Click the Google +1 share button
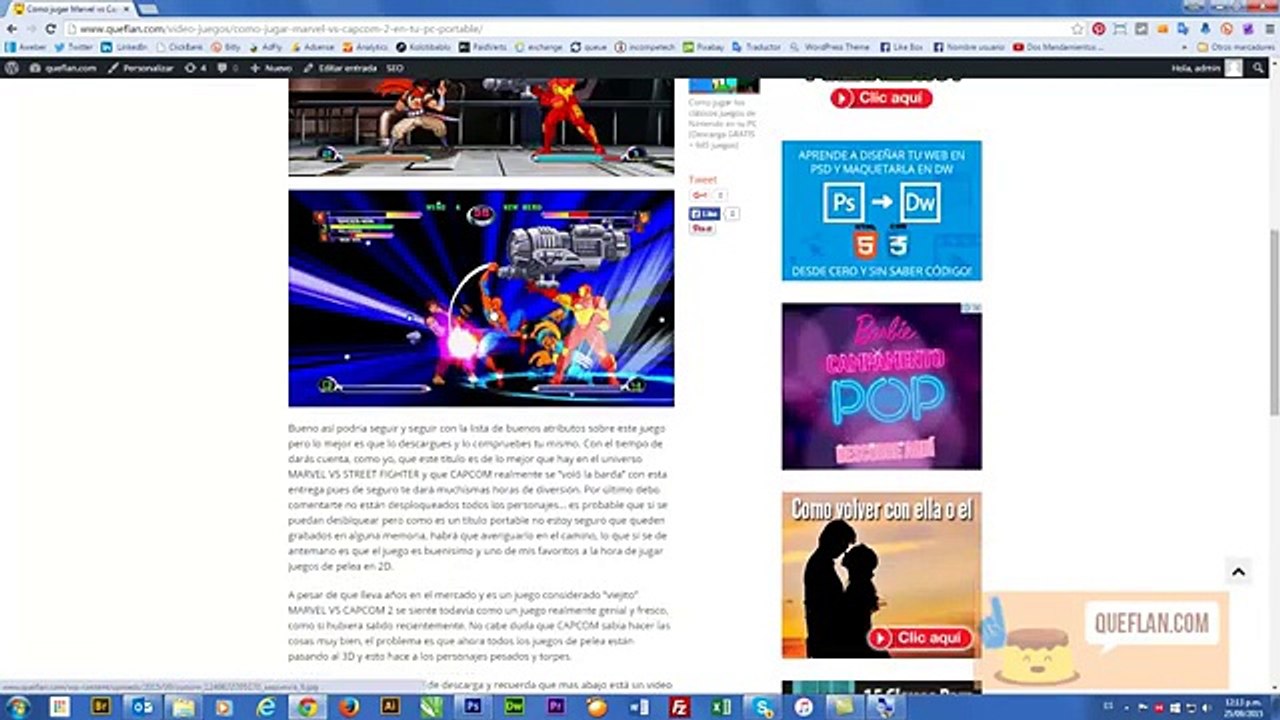The height and width of the screenshot is (720, 1280). [x=699, y=196]
